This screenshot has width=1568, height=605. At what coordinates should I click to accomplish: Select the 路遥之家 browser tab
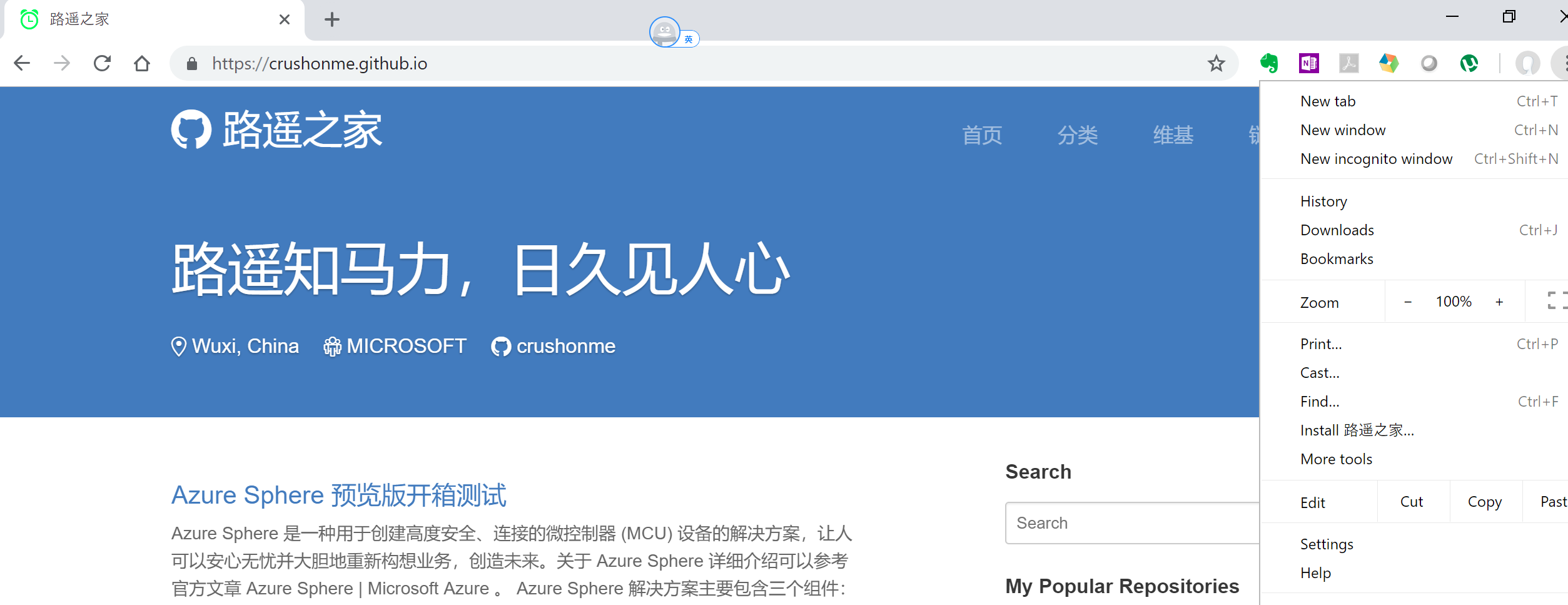coord(154,20)
